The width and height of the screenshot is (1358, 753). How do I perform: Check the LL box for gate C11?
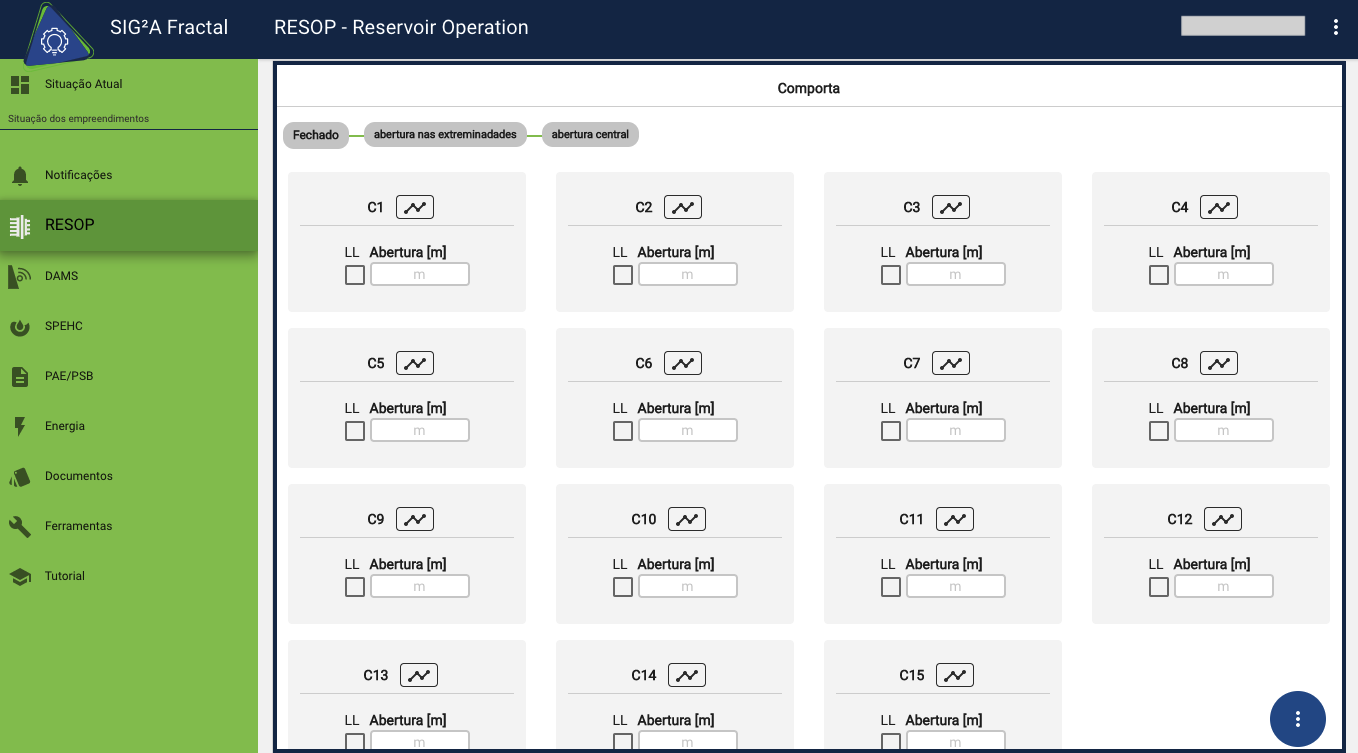891,587
